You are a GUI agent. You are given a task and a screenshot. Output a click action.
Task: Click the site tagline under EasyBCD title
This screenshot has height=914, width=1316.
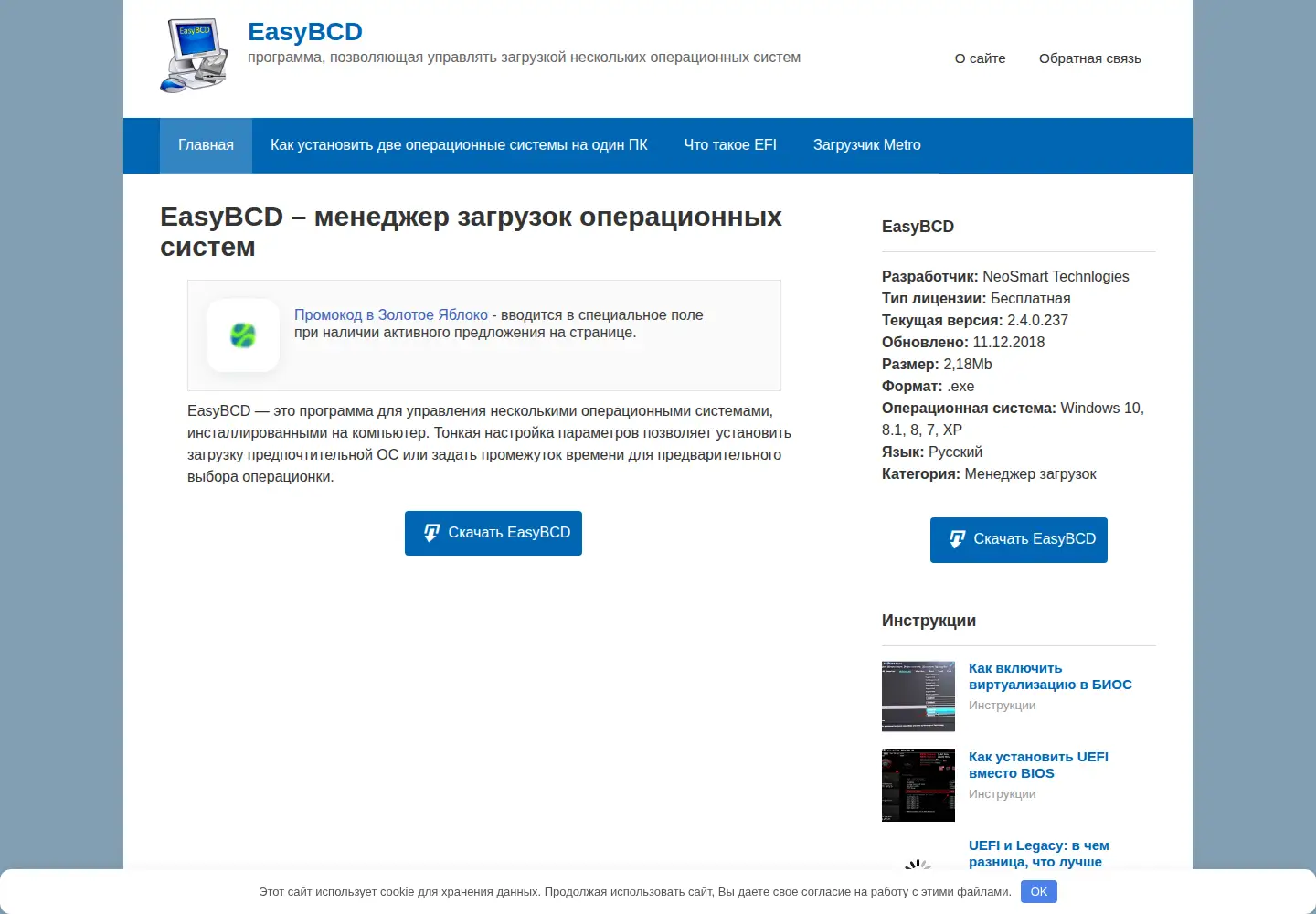click(x=524, y=58)
